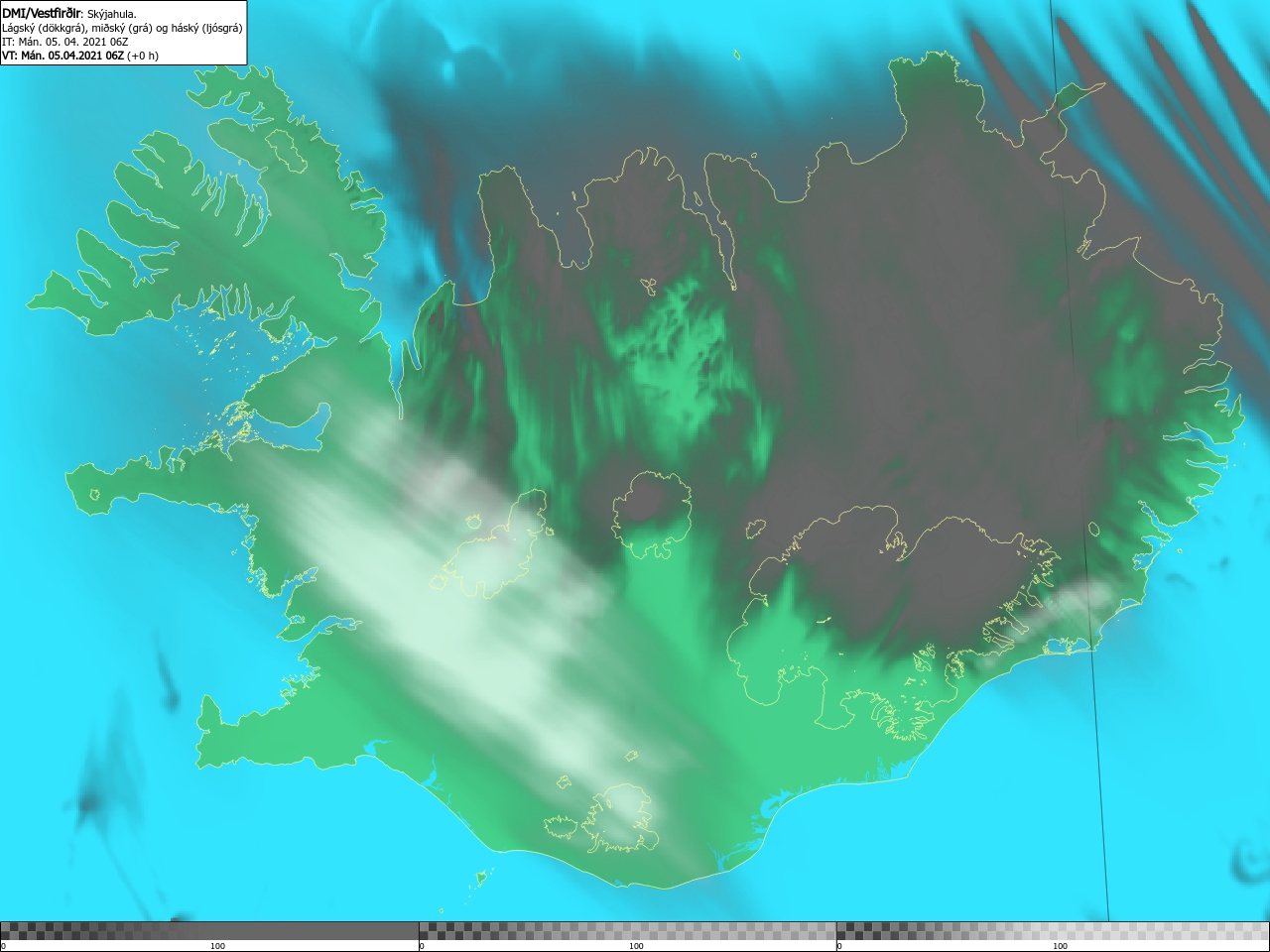1270x952 pixels.
Task: Click the word "Skýjahula." in the legend
Action: coord(112,14)
